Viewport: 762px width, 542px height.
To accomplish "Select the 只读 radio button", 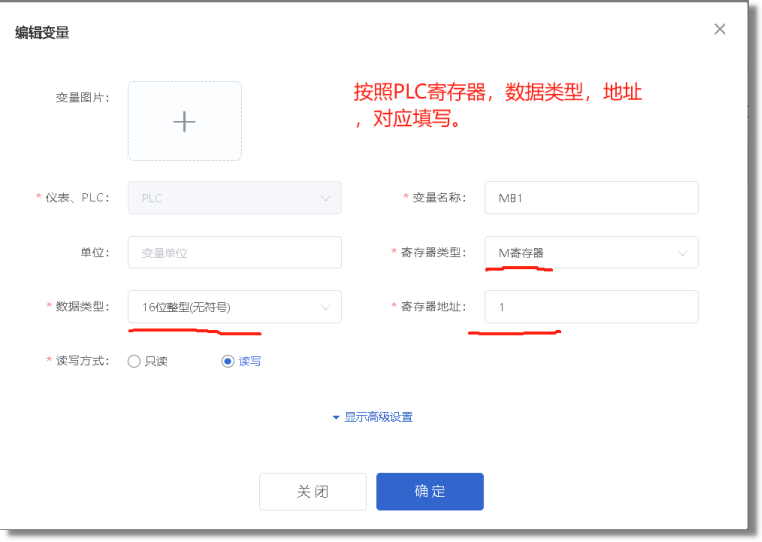I will [x=134, y=361].
